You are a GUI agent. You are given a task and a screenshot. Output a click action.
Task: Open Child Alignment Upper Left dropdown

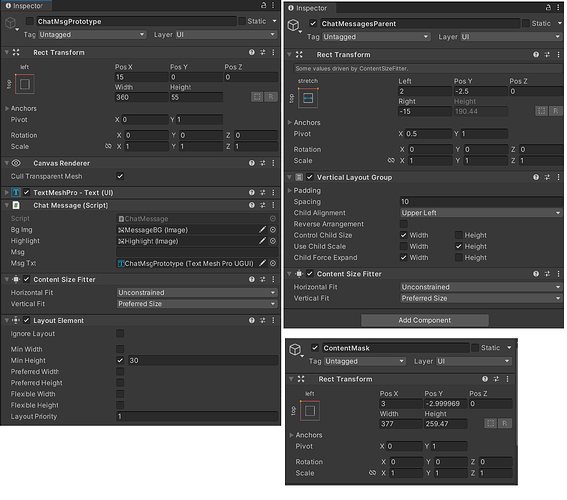click(481, 213)
